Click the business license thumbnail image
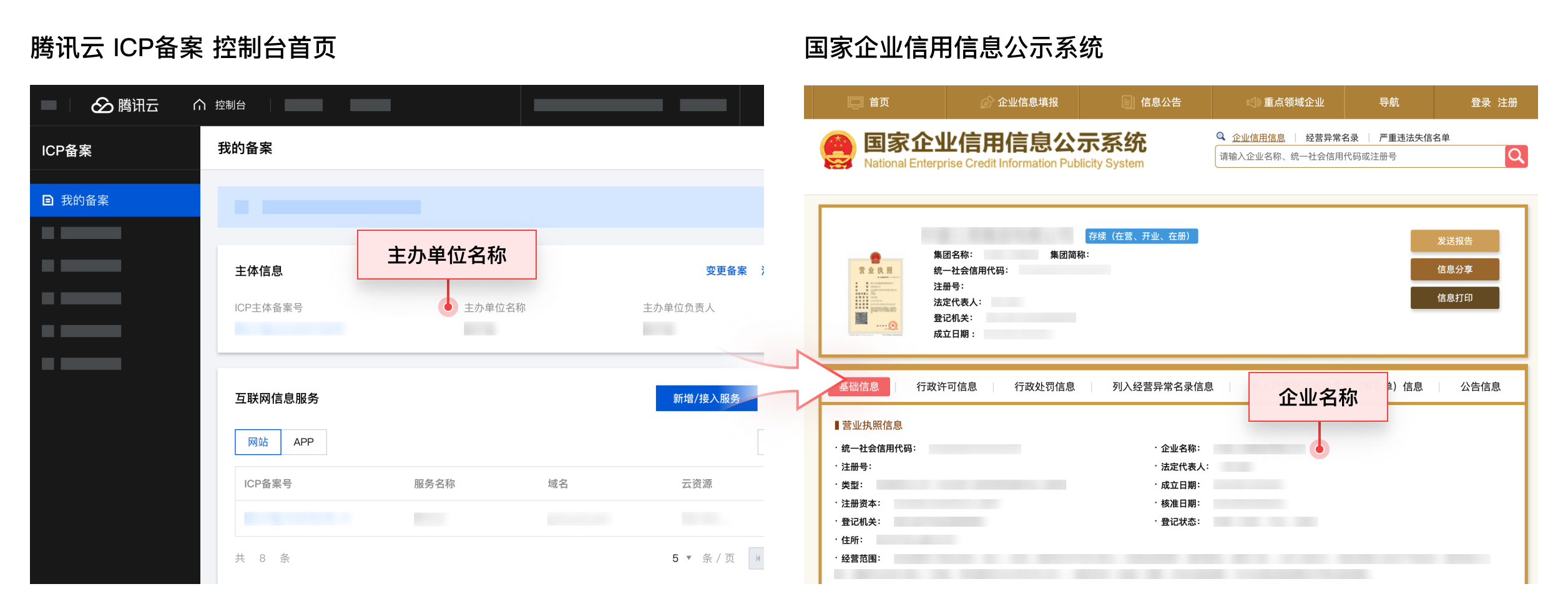The image size is (1568, 614). [875, 295]
